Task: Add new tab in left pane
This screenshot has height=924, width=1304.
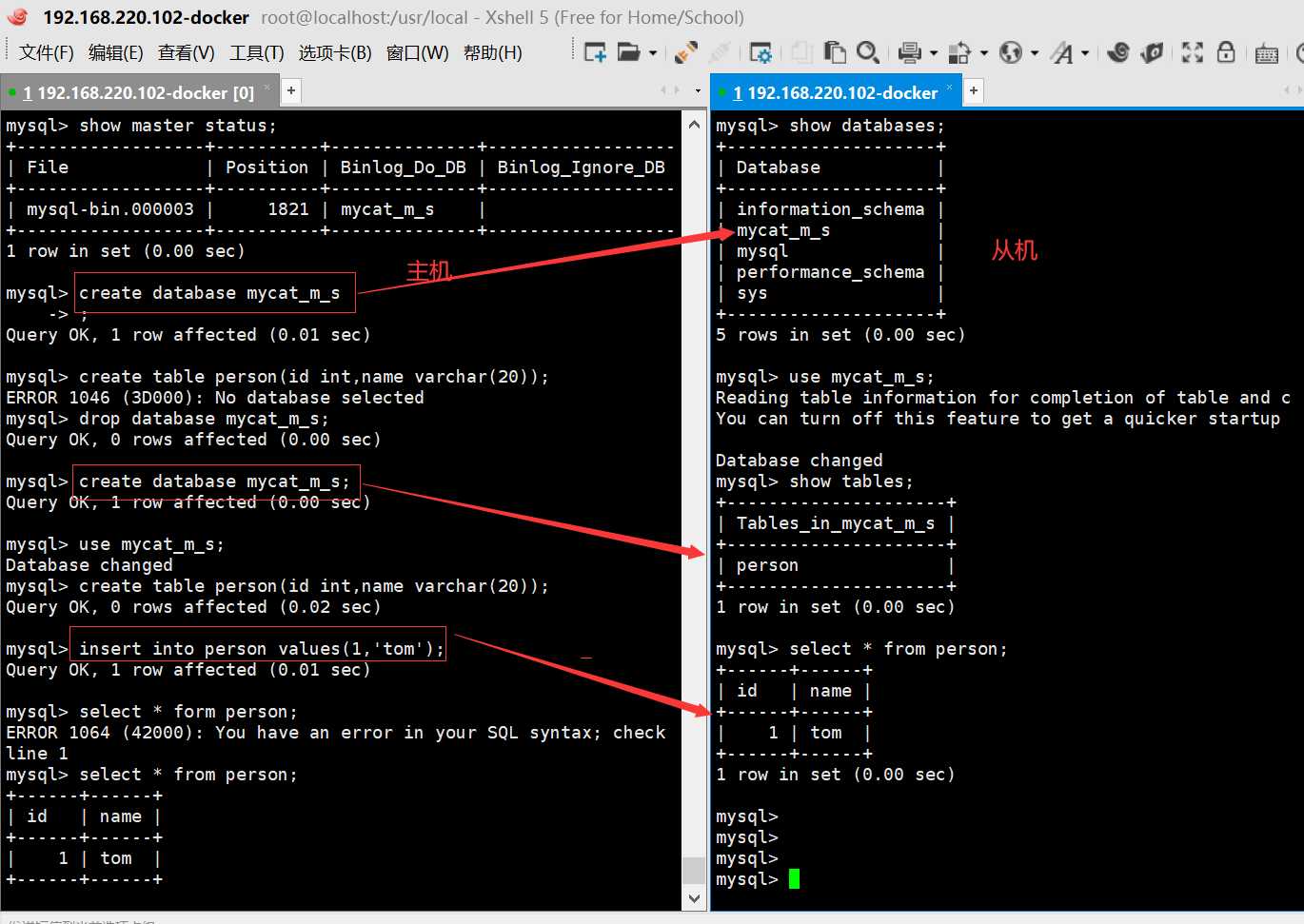Action: [291, 91]
